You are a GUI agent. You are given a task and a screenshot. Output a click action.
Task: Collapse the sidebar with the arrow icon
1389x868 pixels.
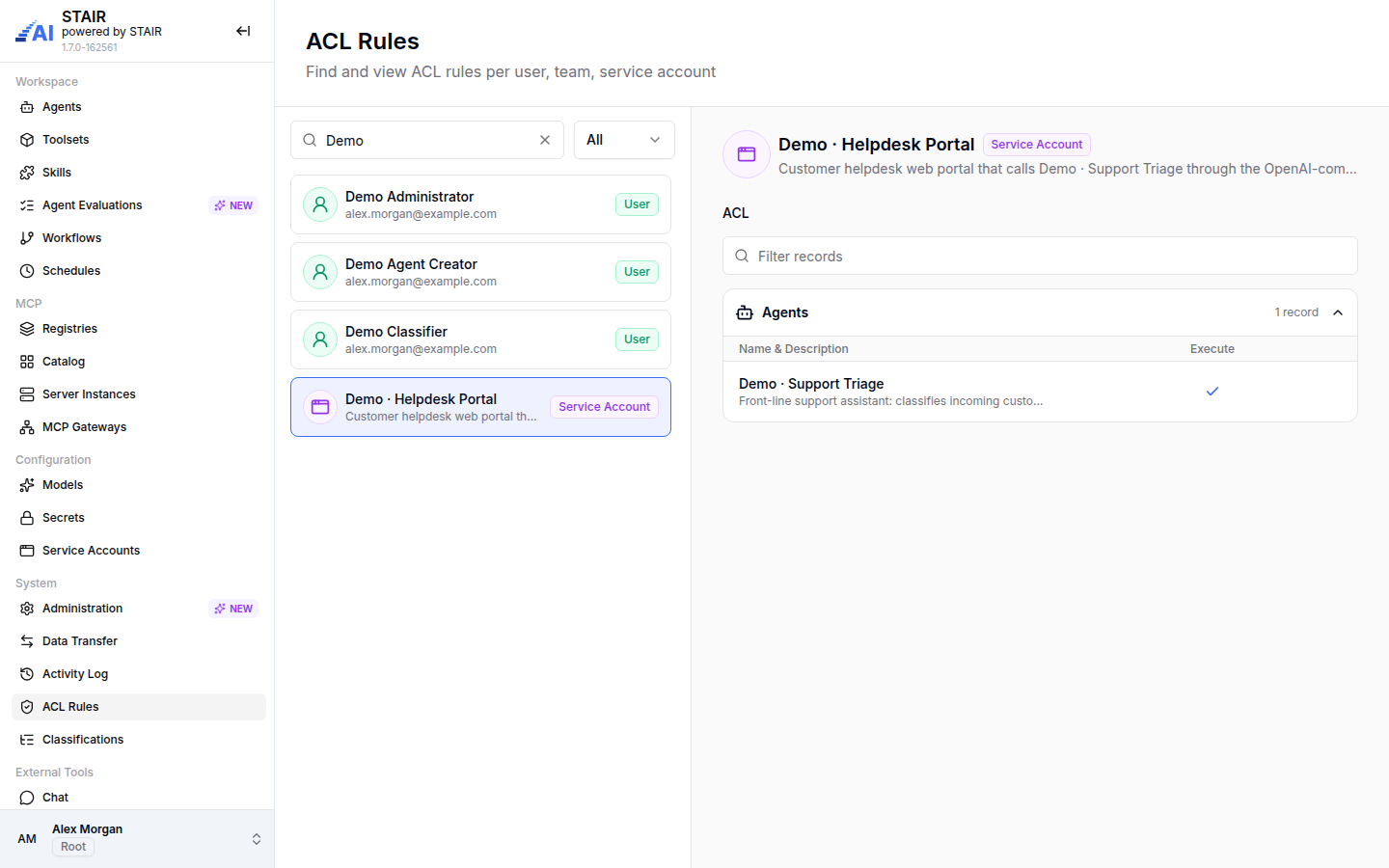pos(243,31)
